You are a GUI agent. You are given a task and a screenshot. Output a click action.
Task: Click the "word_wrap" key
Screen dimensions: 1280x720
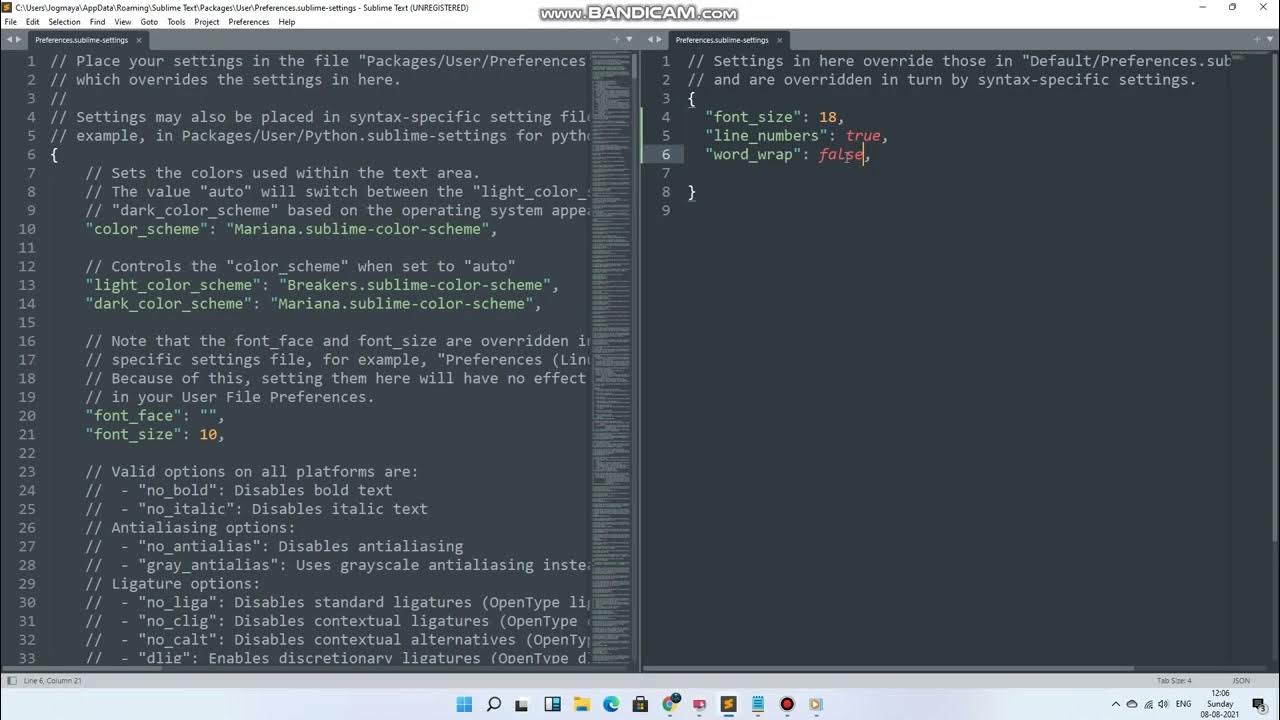click(753, 155)
